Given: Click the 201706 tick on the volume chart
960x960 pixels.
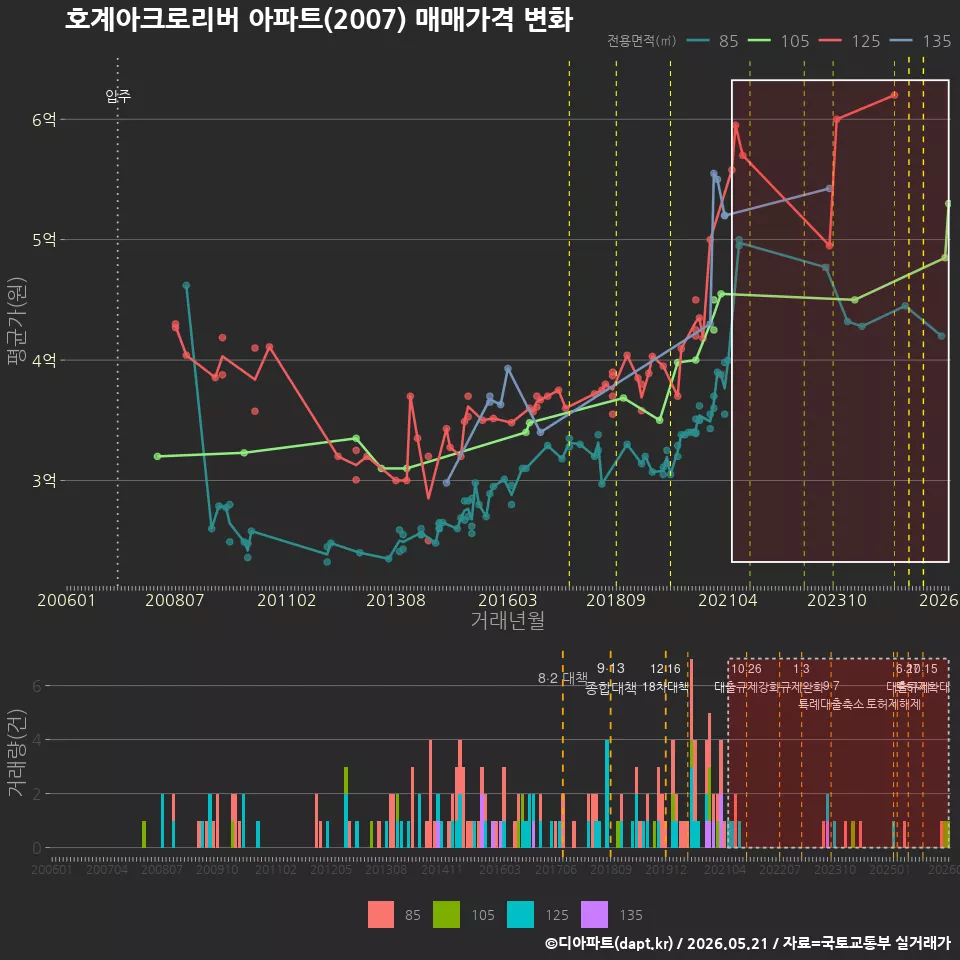Looking at the screenshot, I should click(556, 869).
